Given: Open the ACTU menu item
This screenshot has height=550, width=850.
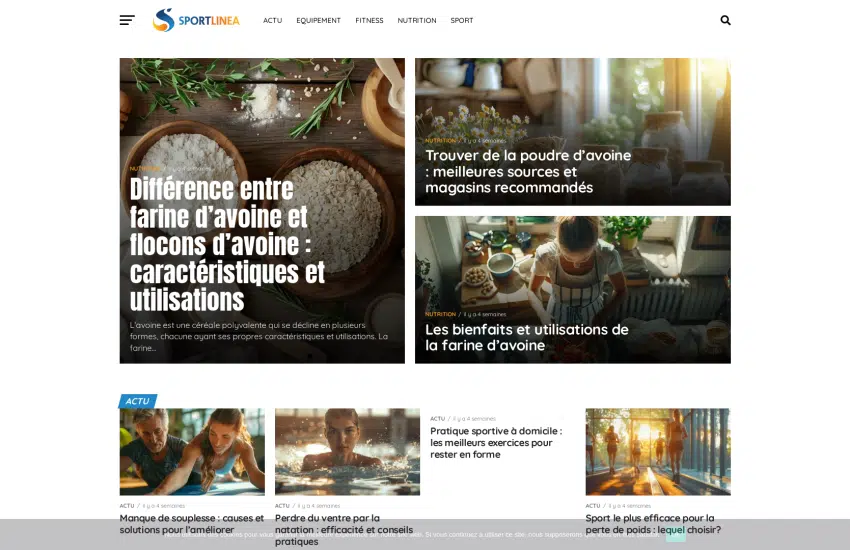Looking at the screenshot, I should (x=273, y=20).
